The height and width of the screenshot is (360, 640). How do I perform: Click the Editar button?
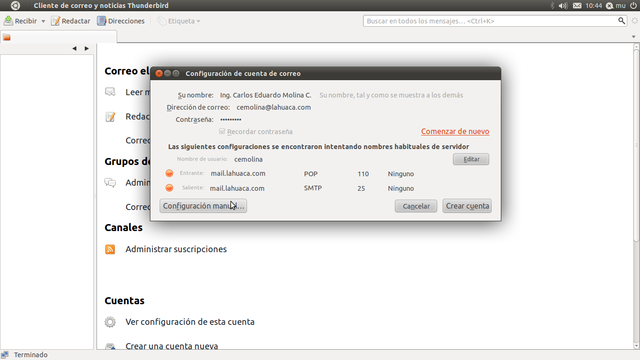tap(471, 159)
